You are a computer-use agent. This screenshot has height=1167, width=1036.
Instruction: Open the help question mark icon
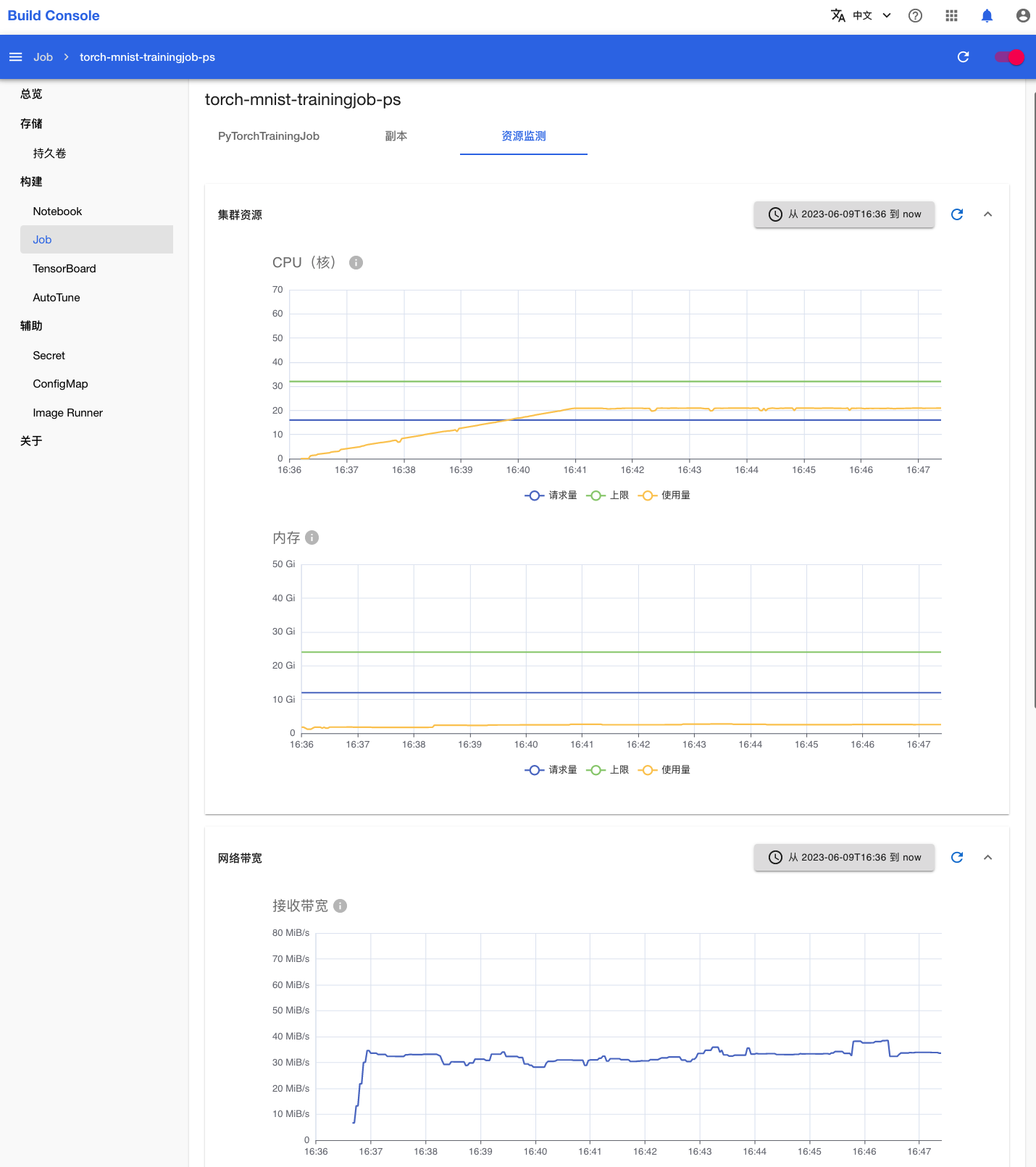pos(916,16)
